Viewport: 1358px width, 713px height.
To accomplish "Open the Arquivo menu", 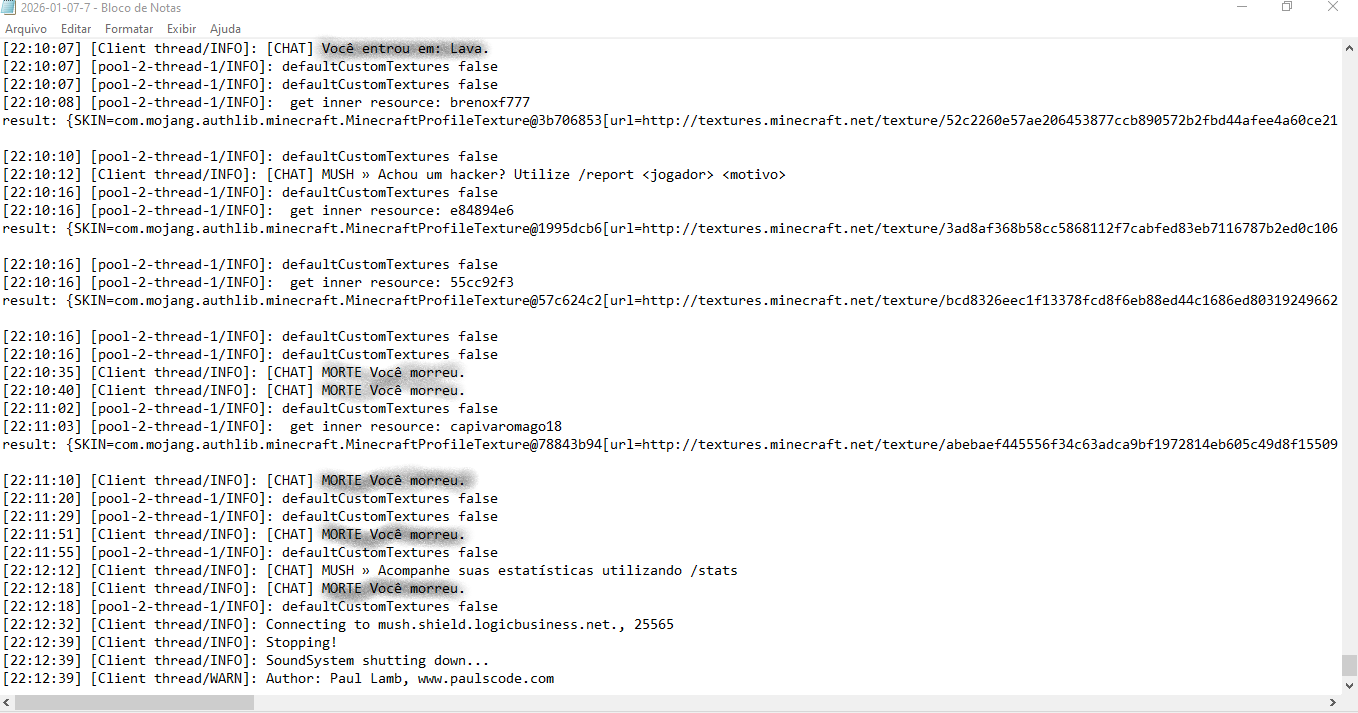I will [26, 29].
